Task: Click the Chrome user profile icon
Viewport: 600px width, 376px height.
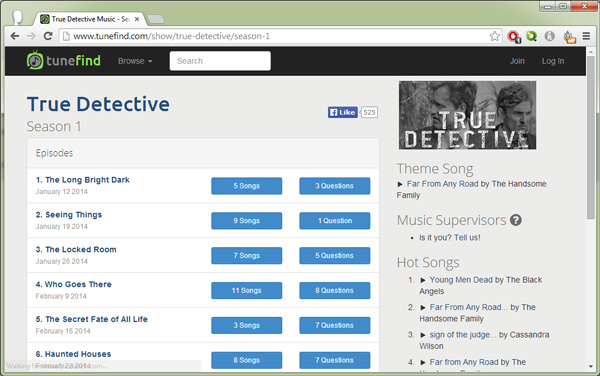Action: [x=17, y=17]
